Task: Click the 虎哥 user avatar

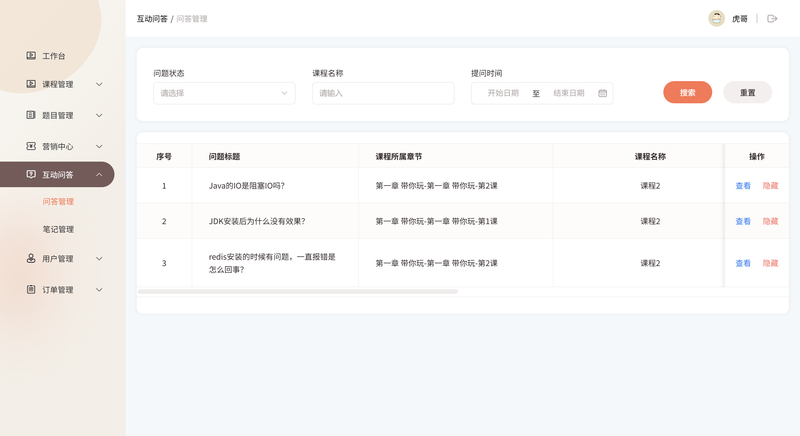Action: [x=716, y=19]
